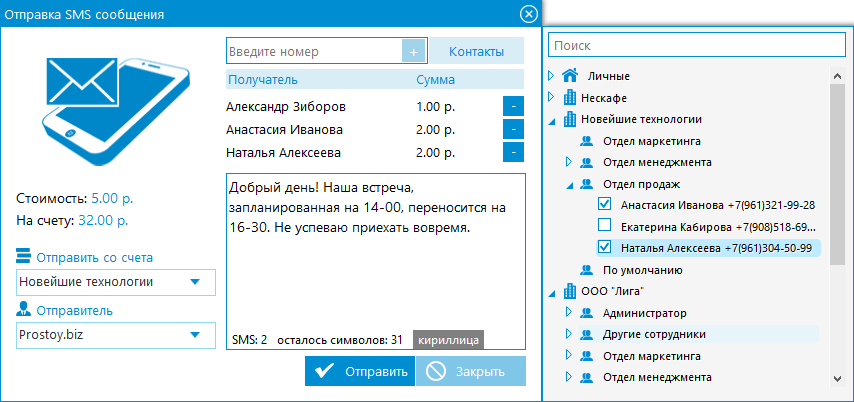Image resolution: width=854 pixels, height=402 pixels.
Task: Click the Нескафе building icon
Action: 571,97
